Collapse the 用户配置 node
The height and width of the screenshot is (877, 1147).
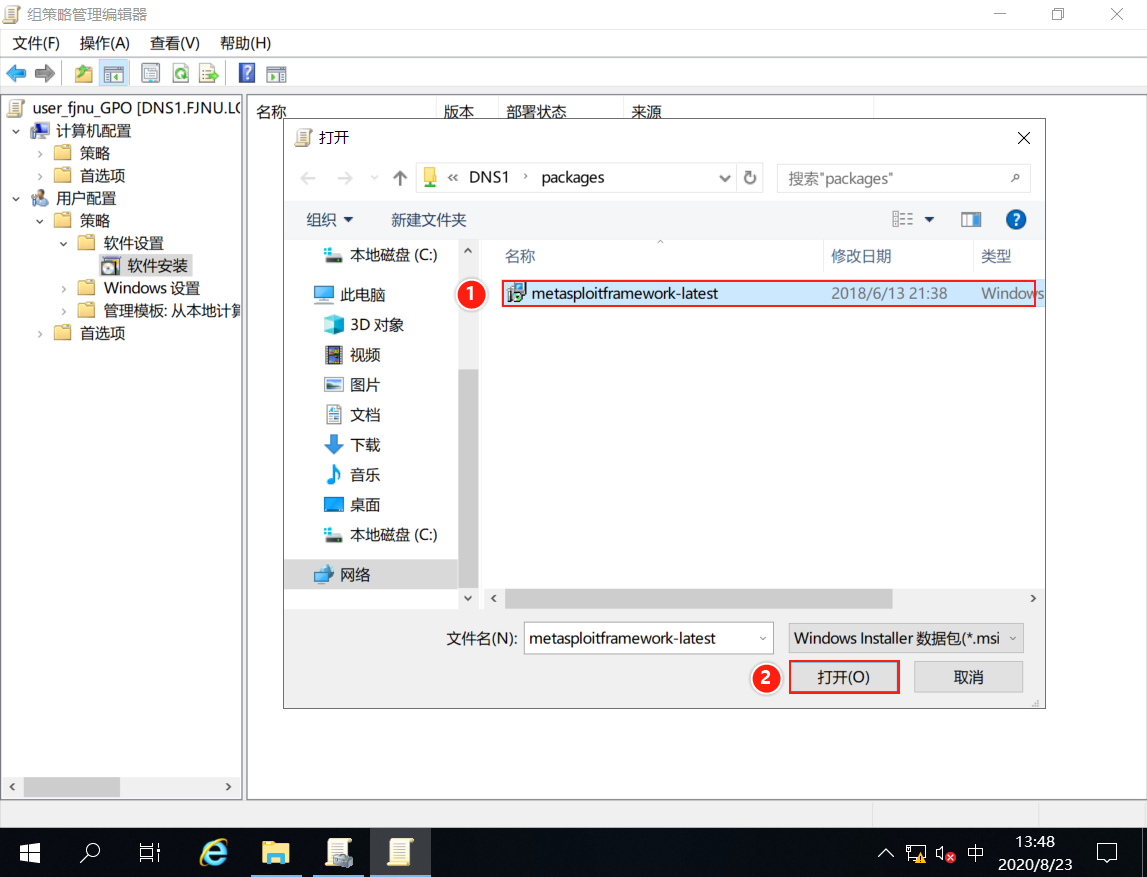16,199
